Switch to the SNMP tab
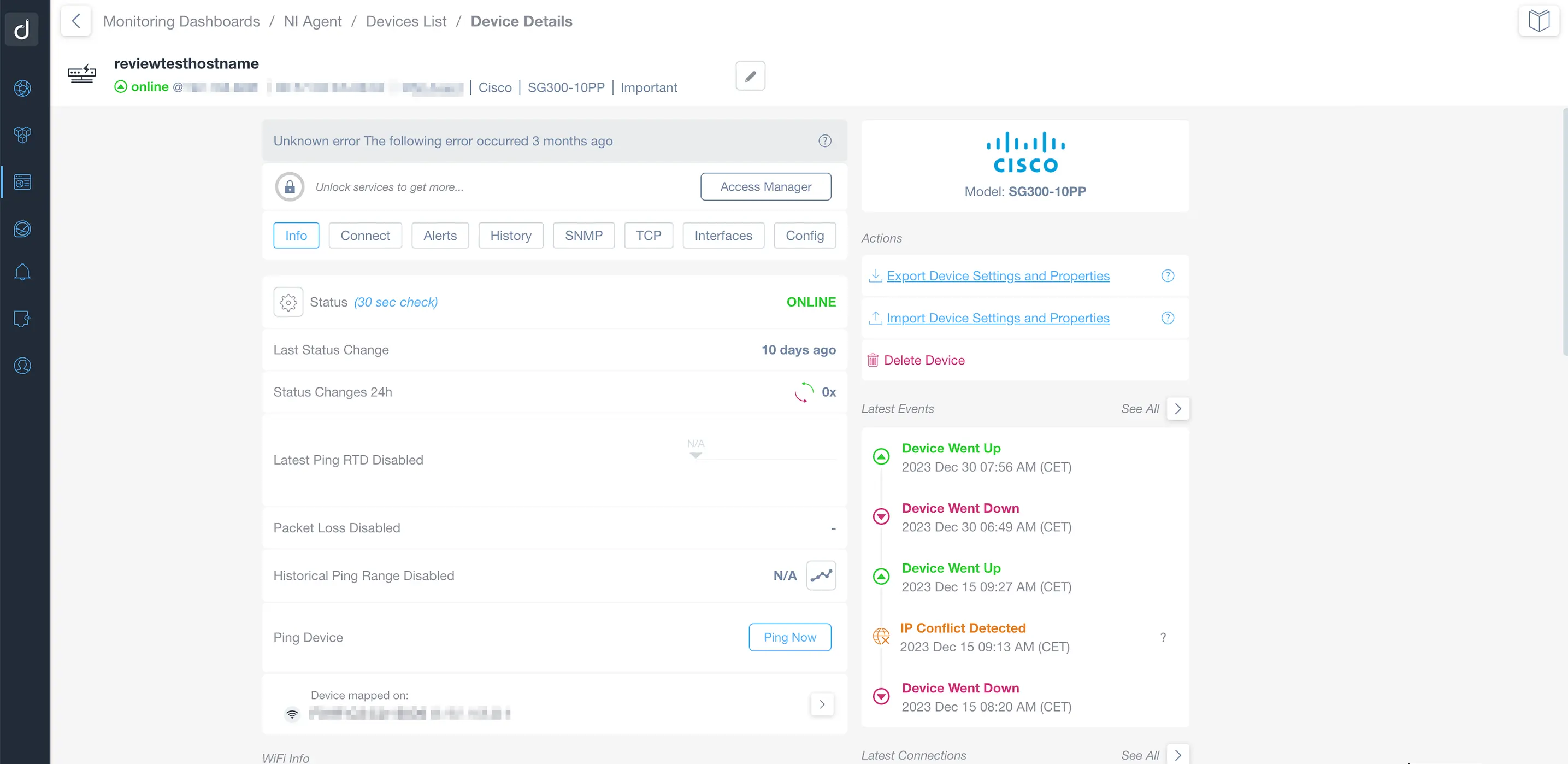The width and height of the screenshot is (1568, 764). pyautogui.click(x=584, y=235)
